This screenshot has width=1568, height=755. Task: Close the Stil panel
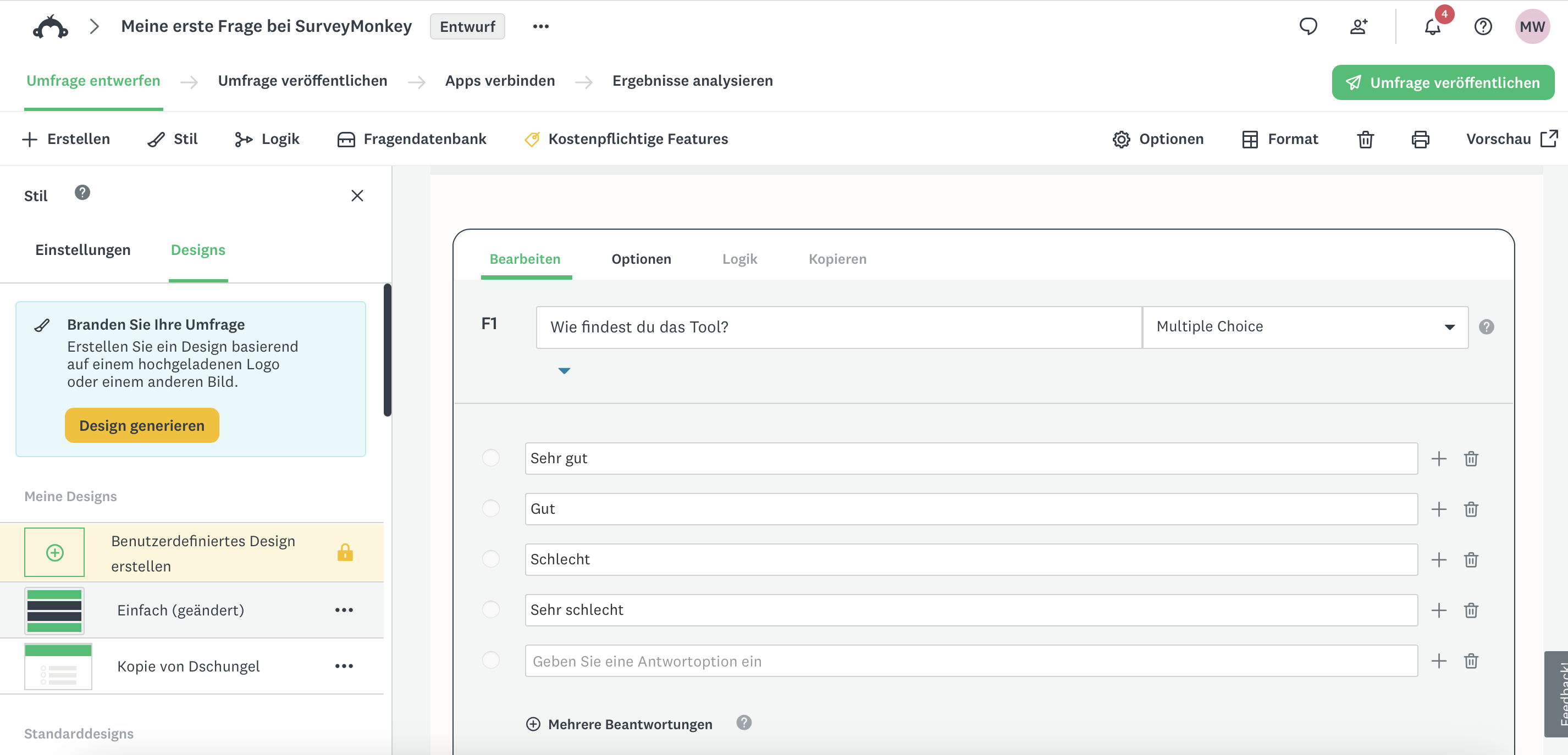[x=357, y=196]
